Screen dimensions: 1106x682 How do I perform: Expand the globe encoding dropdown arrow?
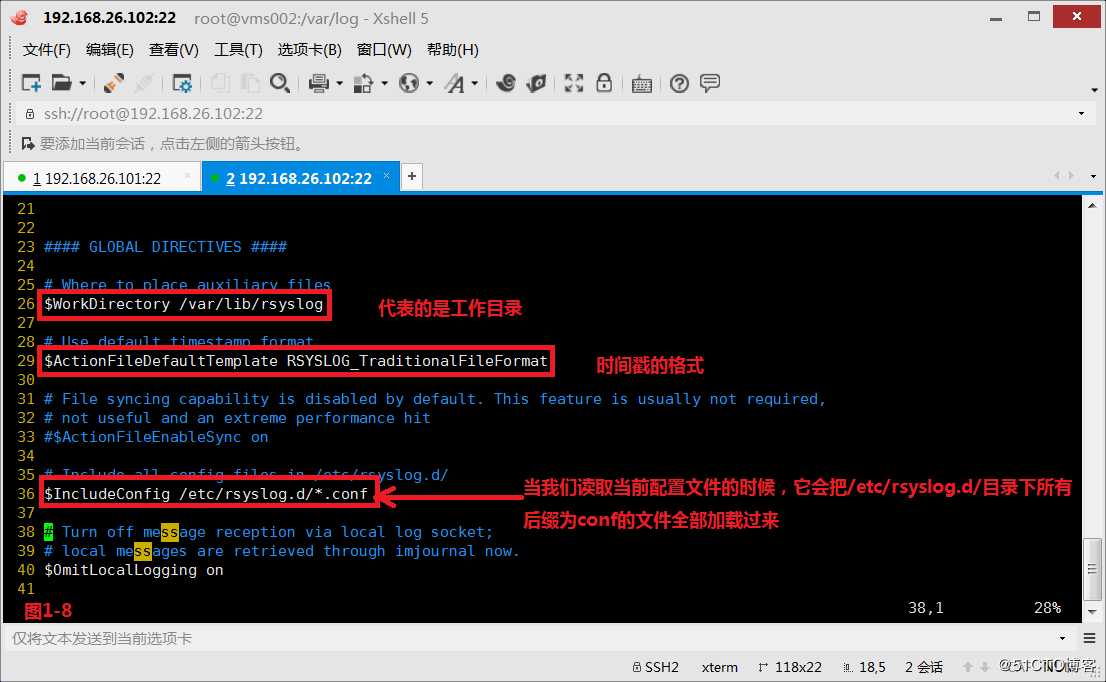[x=430, y=84]
